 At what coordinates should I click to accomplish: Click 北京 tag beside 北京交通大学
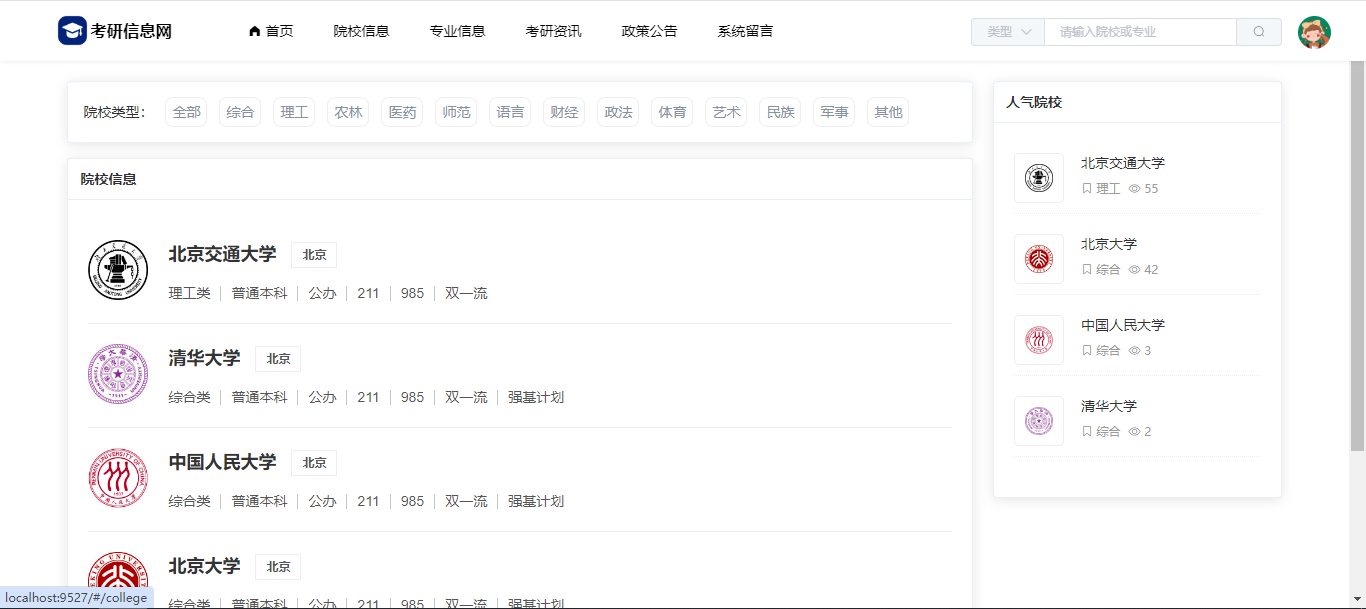click(314, 255)
